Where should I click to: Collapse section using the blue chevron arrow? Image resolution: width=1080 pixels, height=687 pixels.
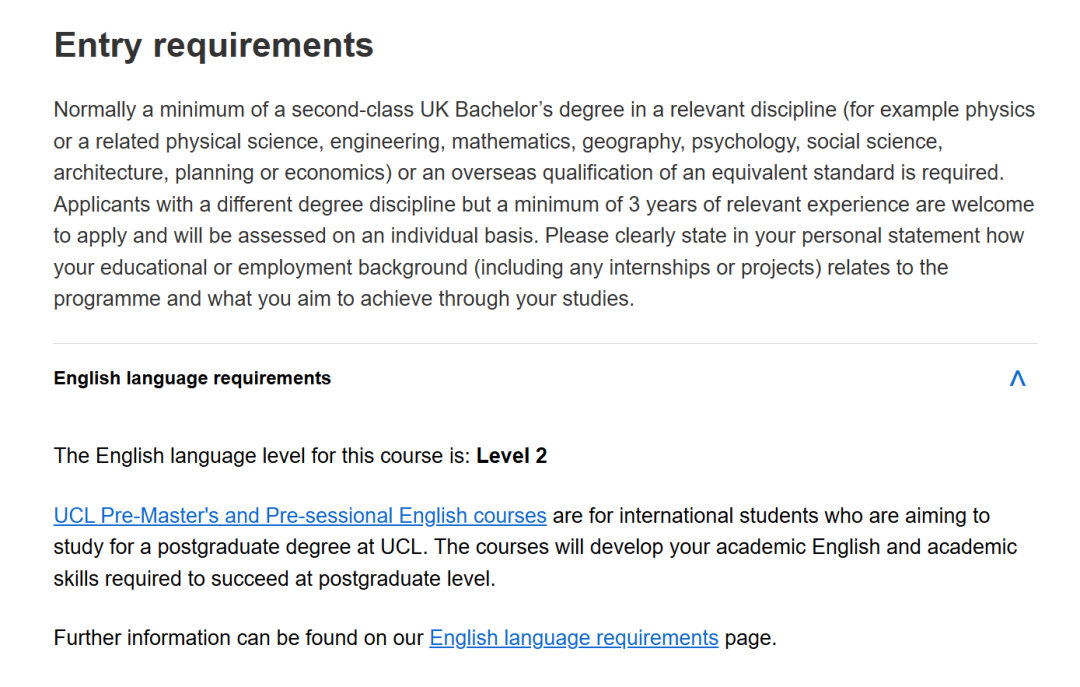coord(1017,378)
